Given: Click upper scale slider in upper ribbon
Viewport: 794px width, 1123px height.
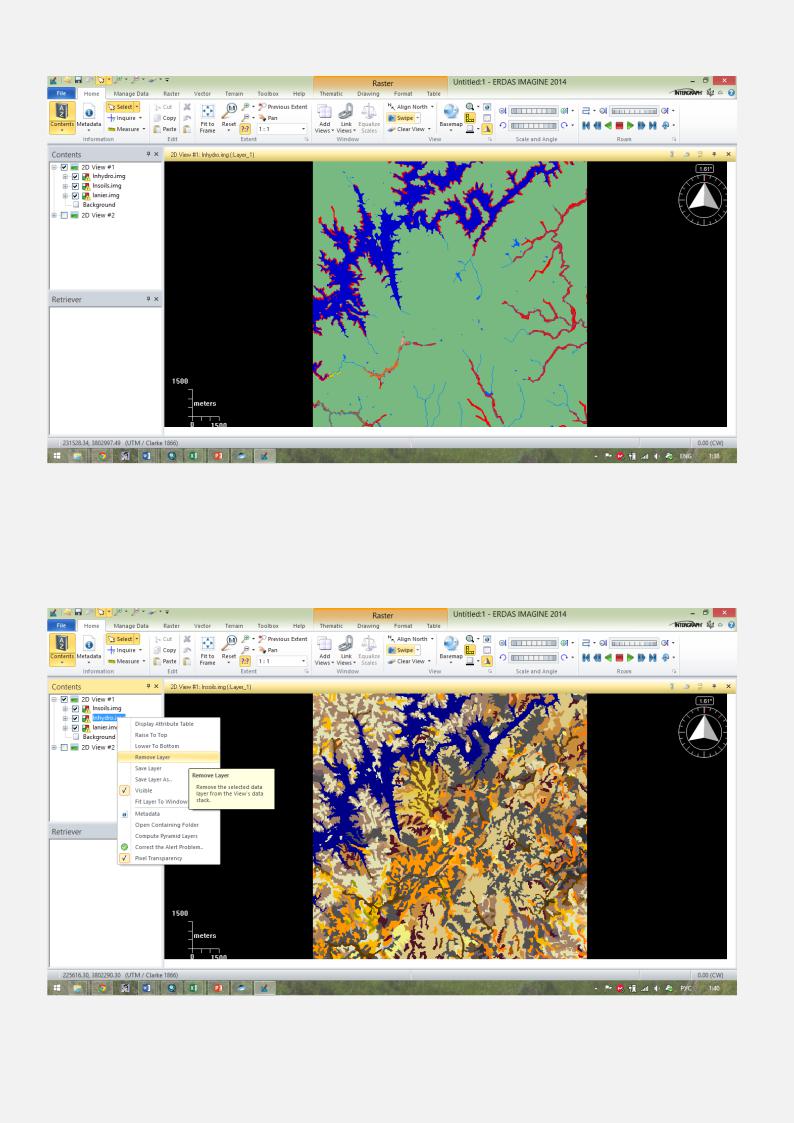Looking at the screenshot, I should point(533,111).
